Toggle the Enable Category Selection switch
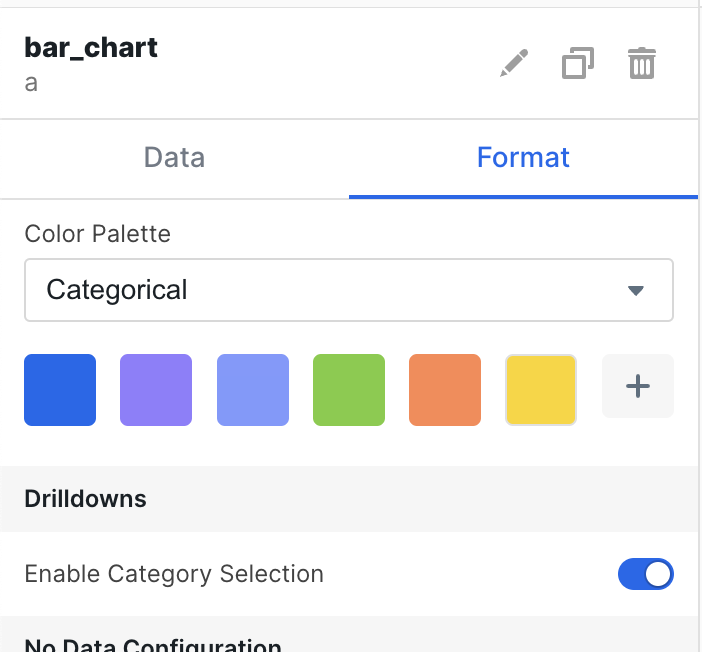 pos(645,574)
